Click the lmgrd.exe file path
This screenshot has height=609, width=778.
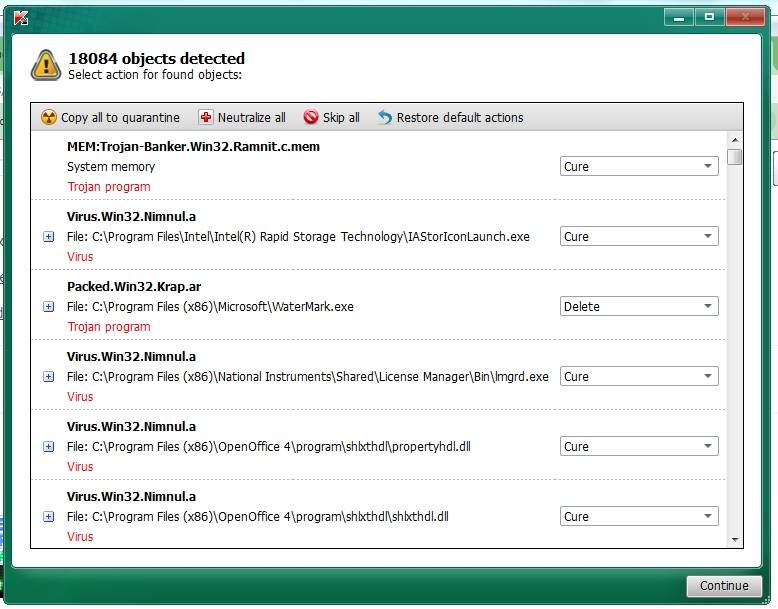[x=308, y=377]
